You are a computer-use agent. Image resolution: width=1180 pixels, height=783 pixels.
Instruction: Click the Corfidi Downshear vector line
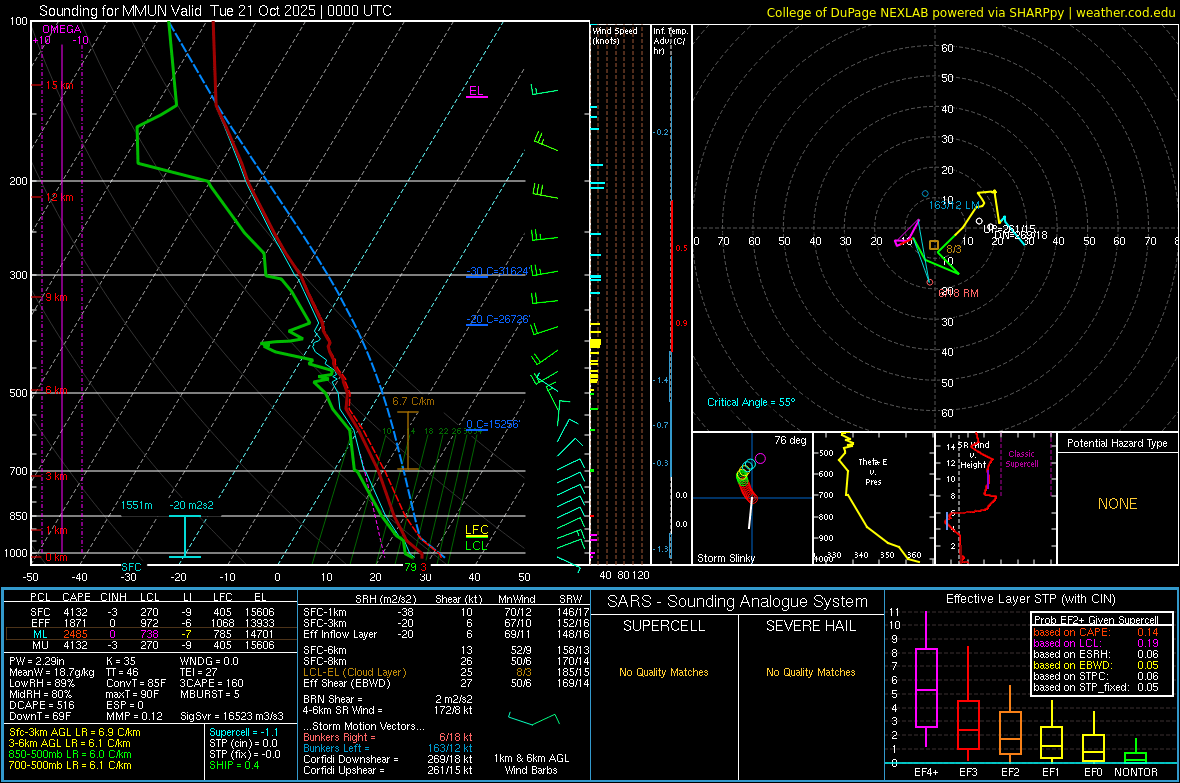tap(388, 760)
